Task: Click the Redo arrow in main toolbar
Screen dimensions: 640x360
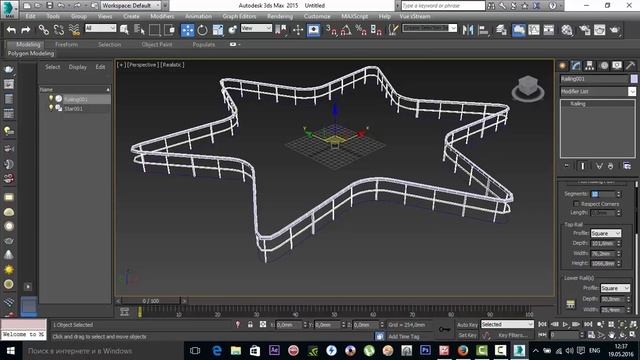Action: [26, 30]
